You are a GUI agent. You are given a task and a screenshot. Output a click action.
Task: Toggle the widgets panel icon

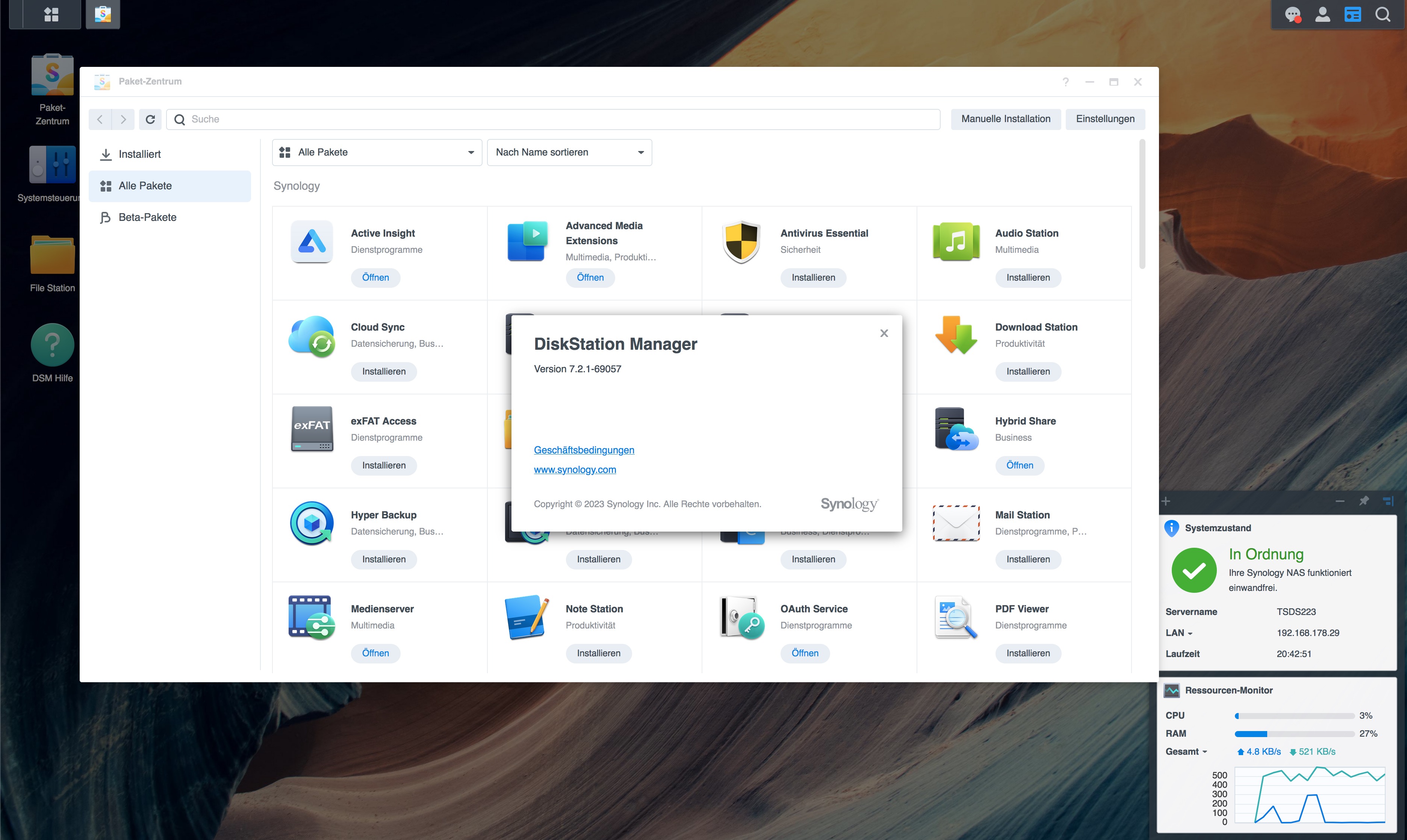click(1352, 14)
